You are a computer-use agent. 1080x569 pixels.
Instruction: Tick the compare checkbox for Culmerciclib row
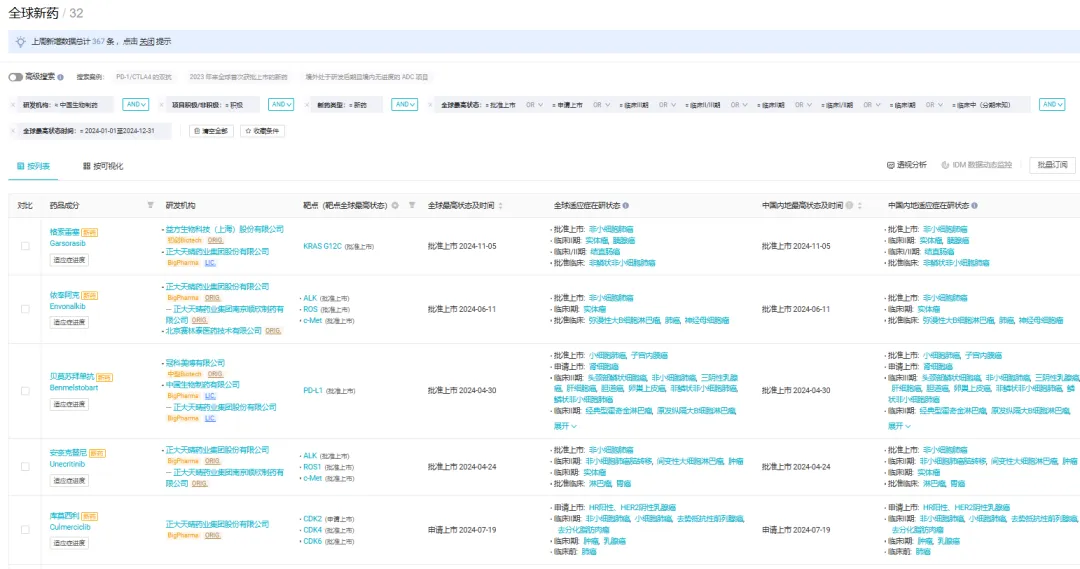25,530
